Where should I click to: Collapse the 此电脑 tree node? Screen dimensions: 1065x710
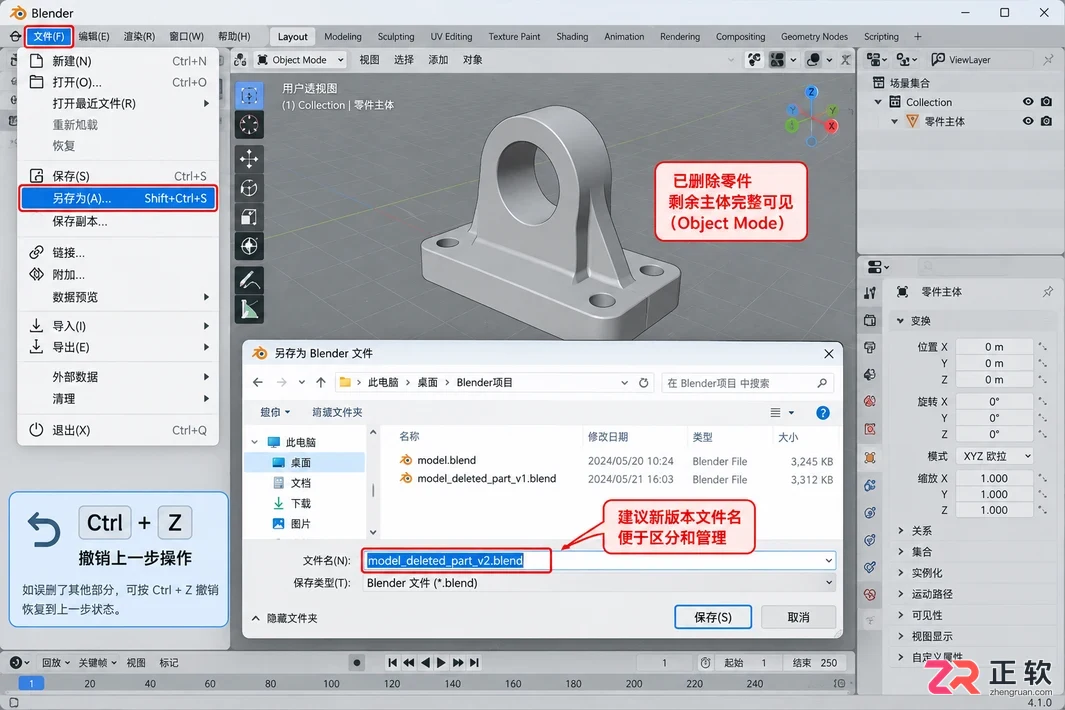coord(255,442)
